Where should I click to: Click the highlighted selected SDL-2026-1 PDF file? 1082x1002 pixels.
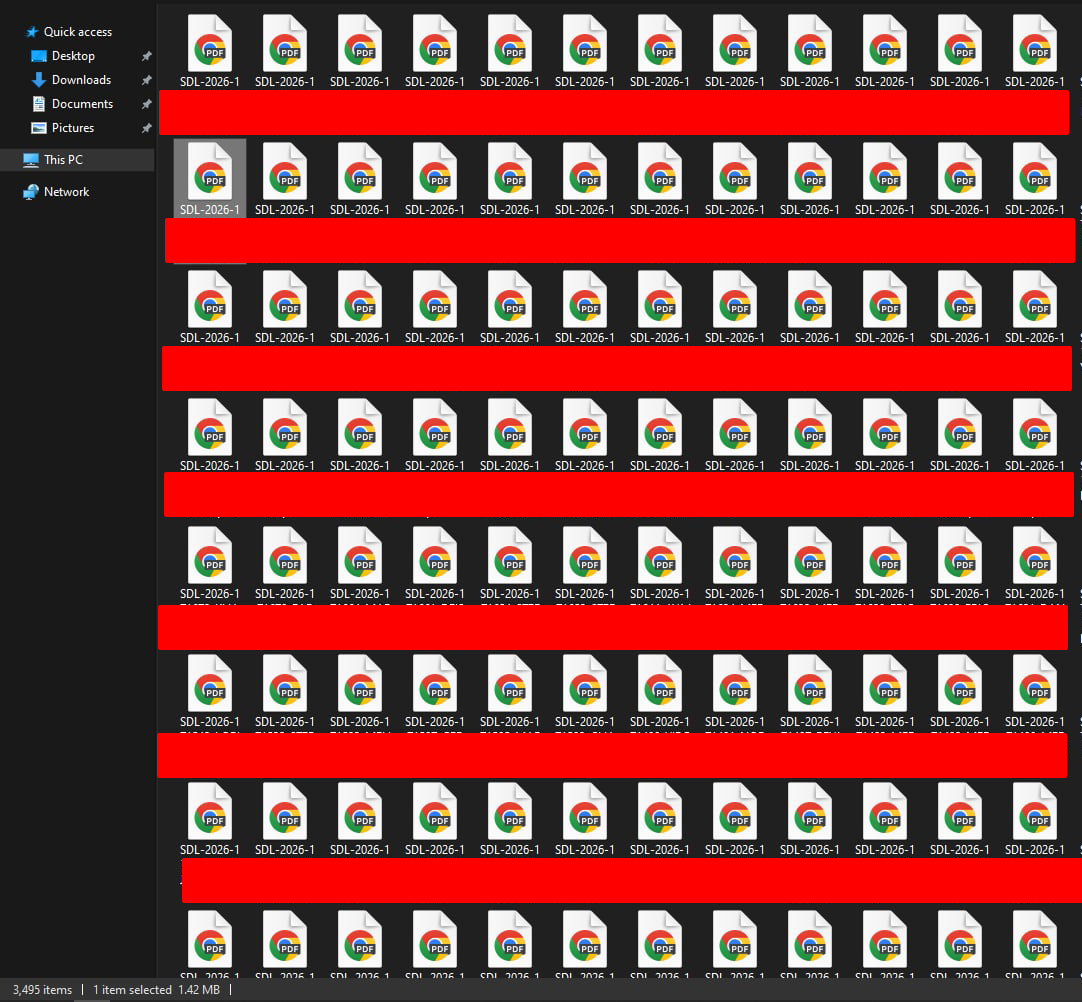coord(210,179)
